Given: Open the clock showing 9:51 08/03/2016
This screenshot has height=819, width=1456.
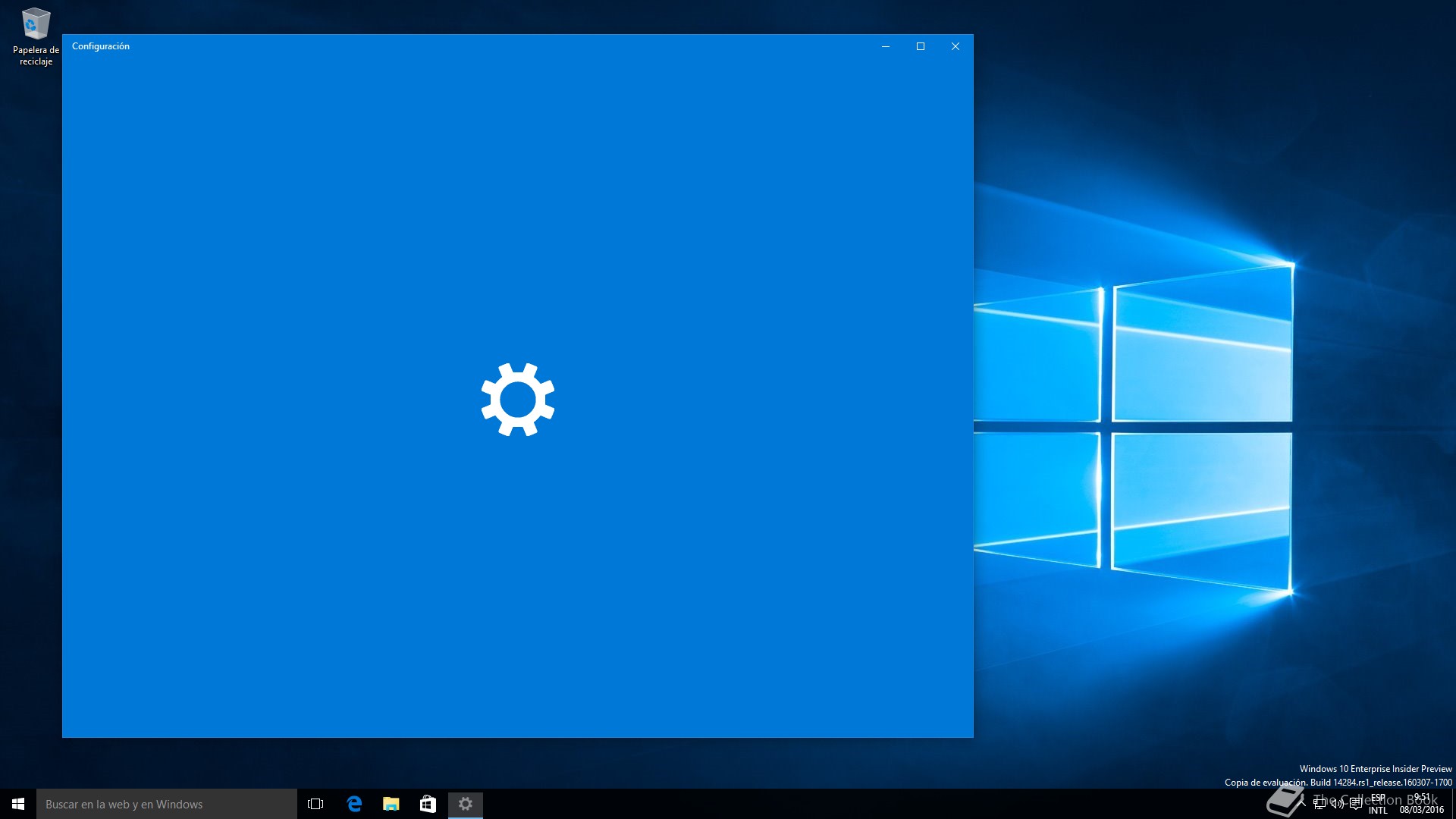Looking at the screenshot, I should tap(1422, 804).
